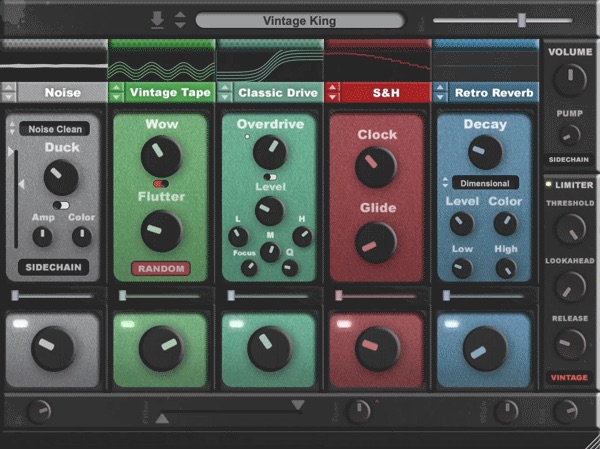
Task: Click the Q knob in Classic Drive
Action: click(x=290, y=268)
